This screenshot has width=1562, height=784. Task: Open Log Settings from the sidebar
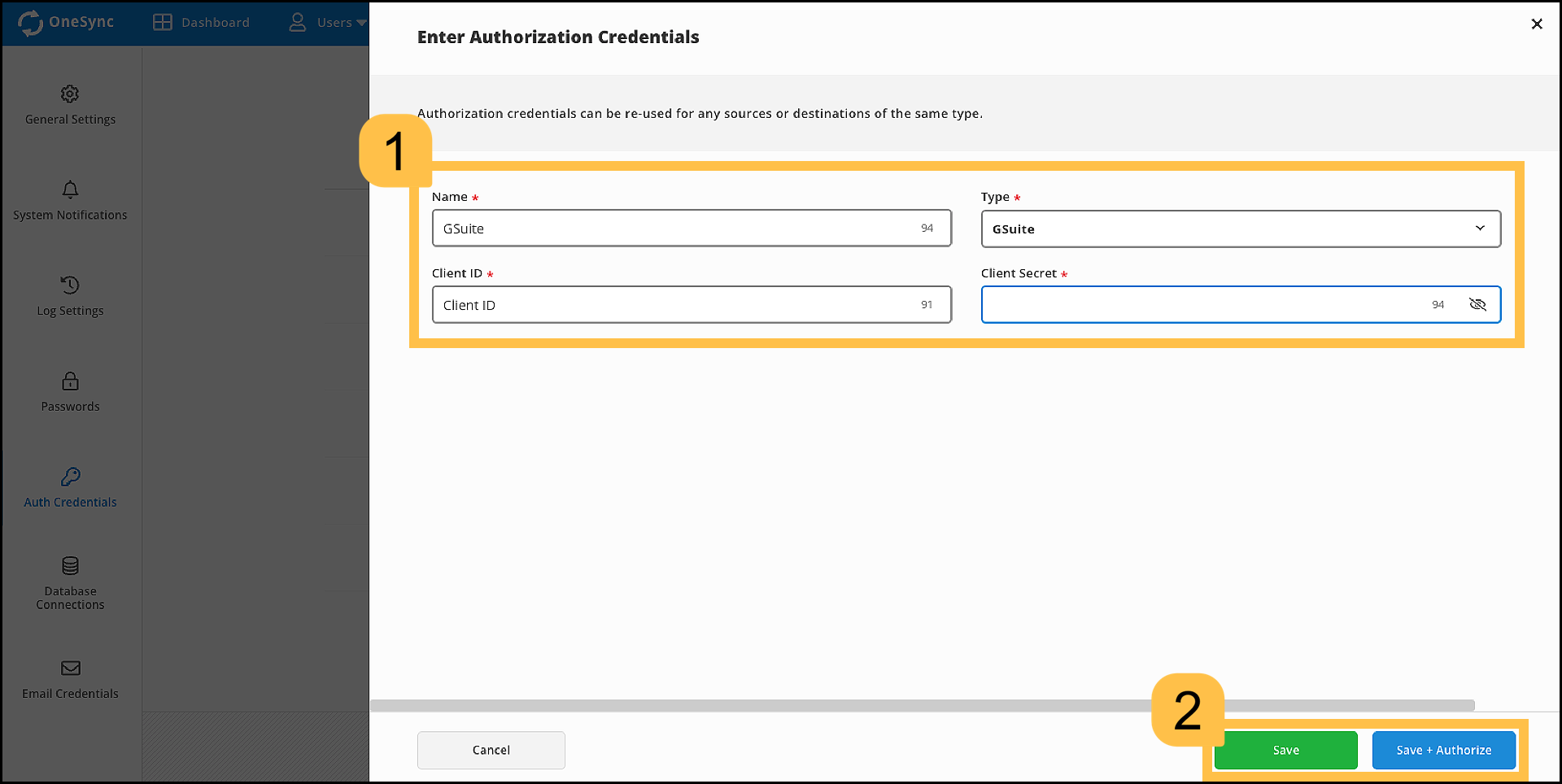coord(70,296)
